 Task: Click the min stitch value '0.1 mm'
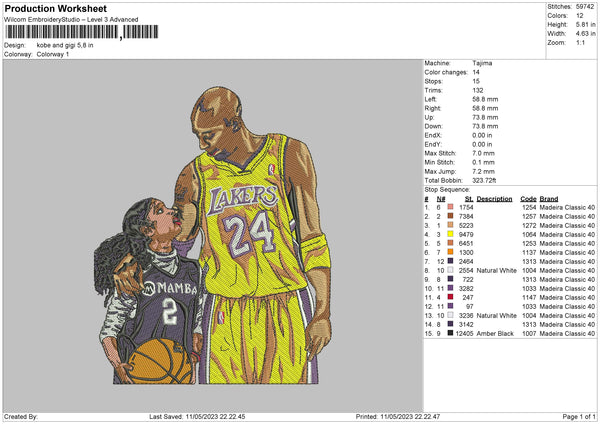tap(483, 162)
